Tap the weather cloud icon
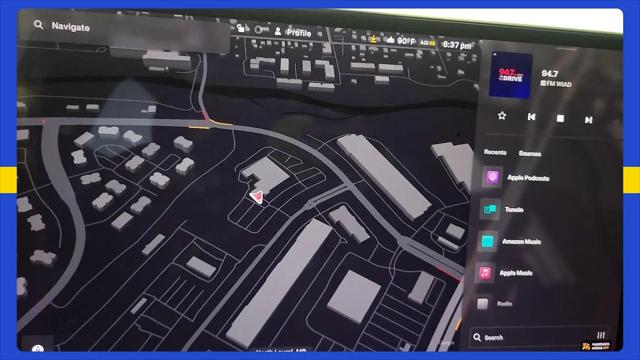The width and height of the screenshot is (640, 360). 391,40
